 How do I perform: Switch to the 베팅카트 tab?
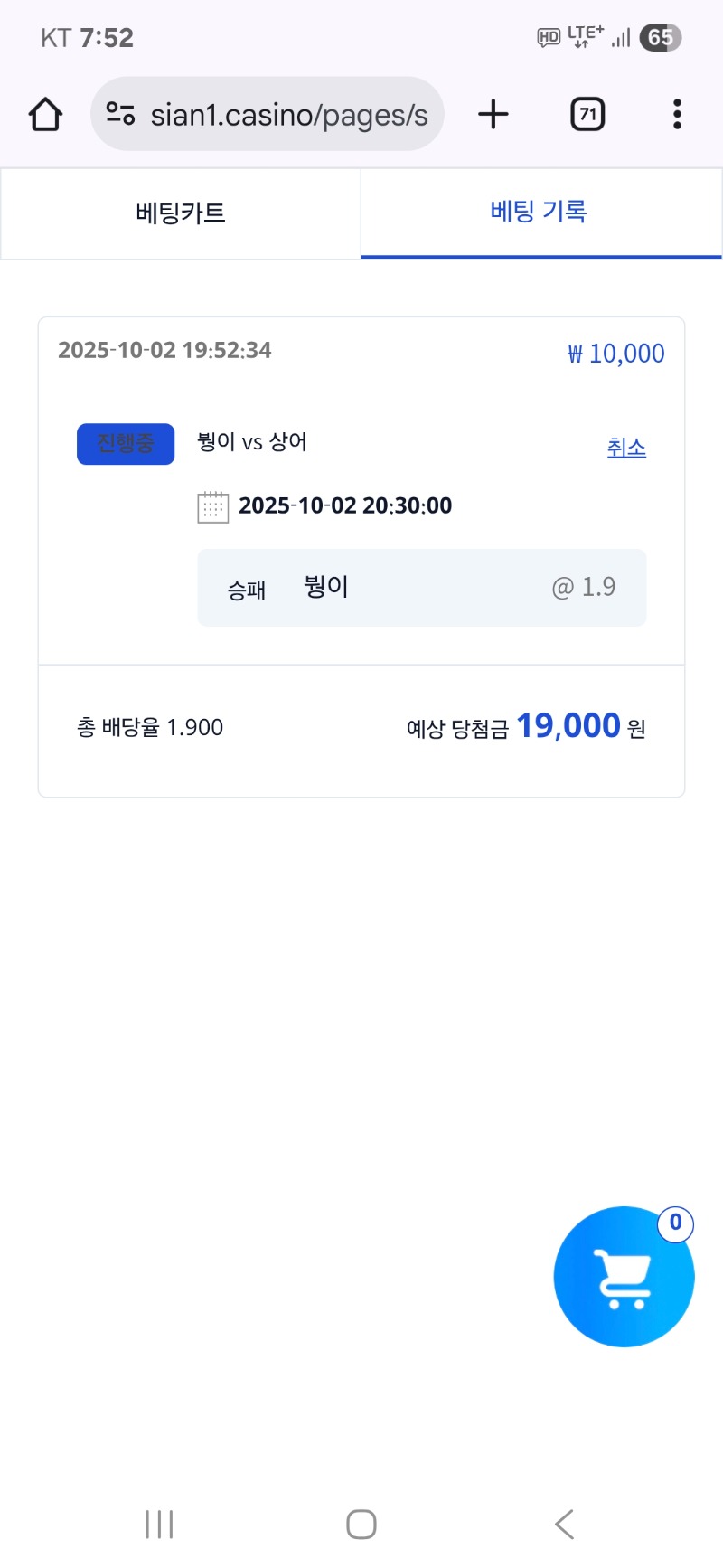[181, 213]
